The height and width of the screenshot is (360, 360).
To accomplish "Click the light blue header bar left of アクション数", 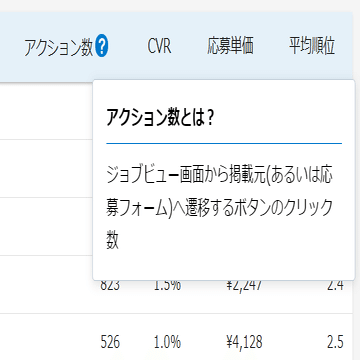I will [x=12, y=47].
